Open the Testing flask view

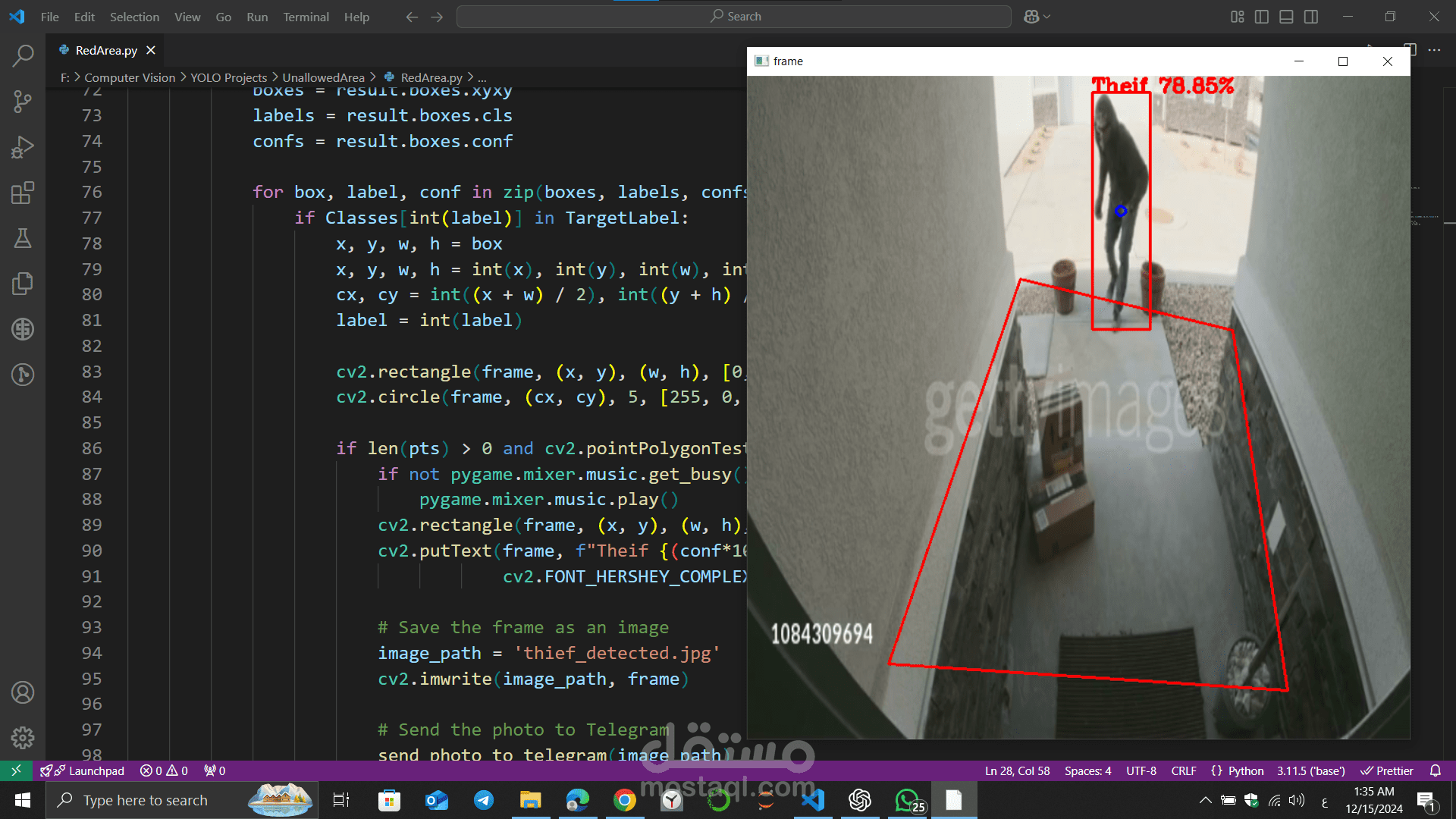tap(23, 238)
